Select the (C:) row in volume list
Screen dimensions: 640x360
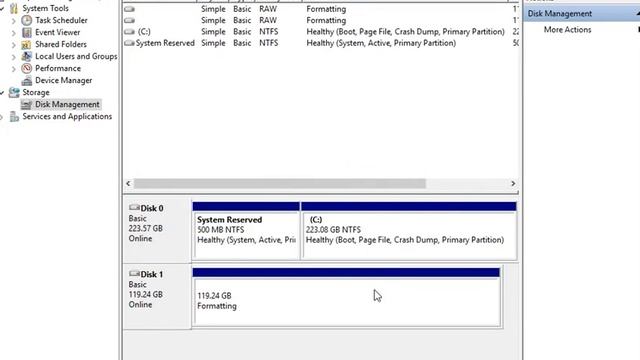pos(321,31)
